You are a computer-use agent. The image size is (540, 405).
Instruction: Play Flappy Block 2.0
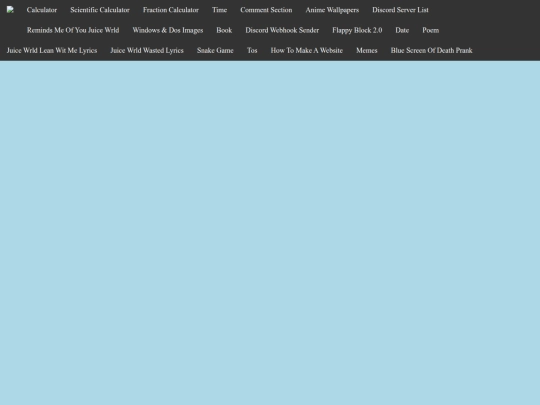coord(357,30)
